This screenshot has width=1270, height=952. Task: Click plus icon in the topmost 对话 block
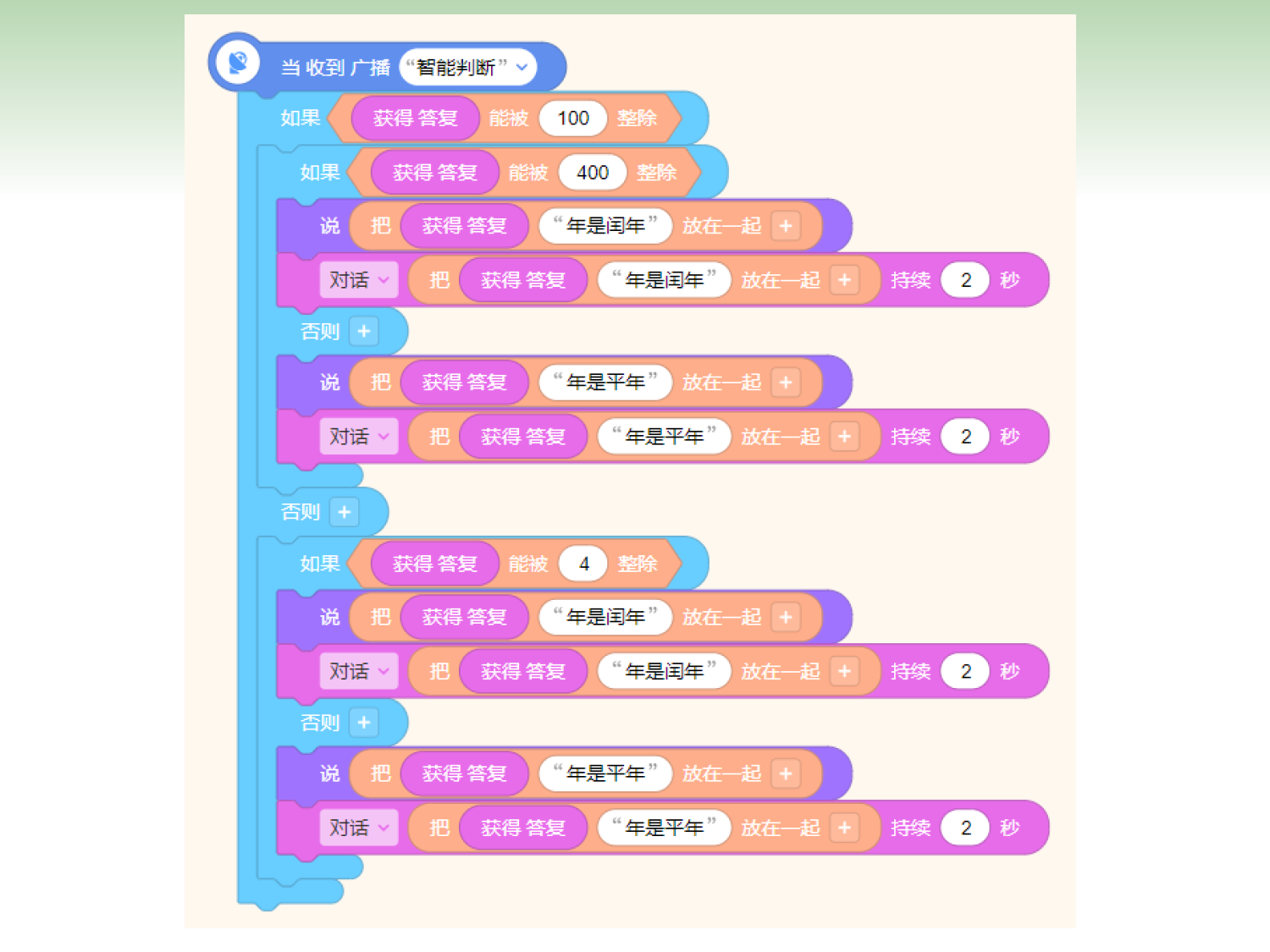click(x=844, y=280)
